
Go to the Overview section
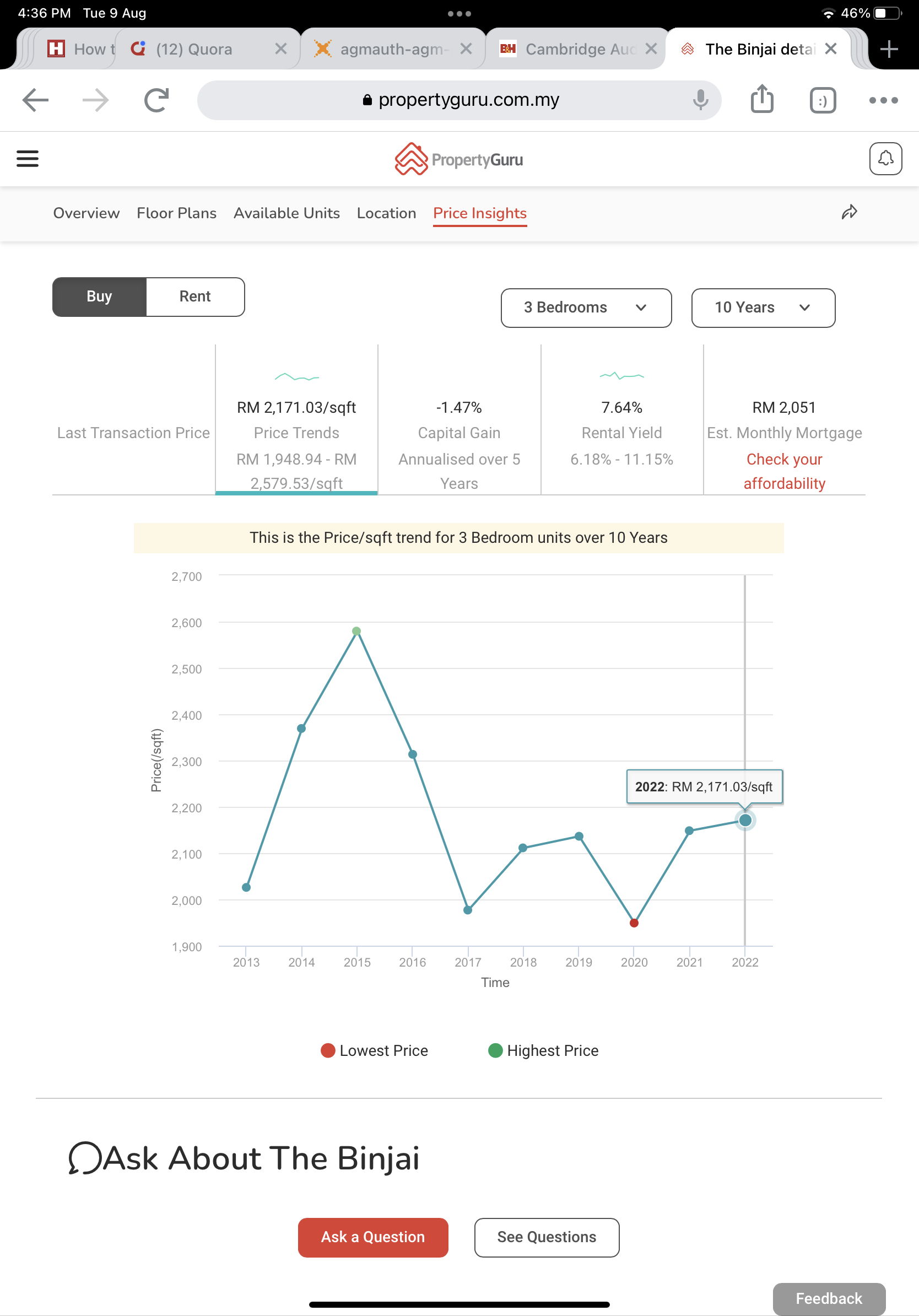tap(87, 213)
